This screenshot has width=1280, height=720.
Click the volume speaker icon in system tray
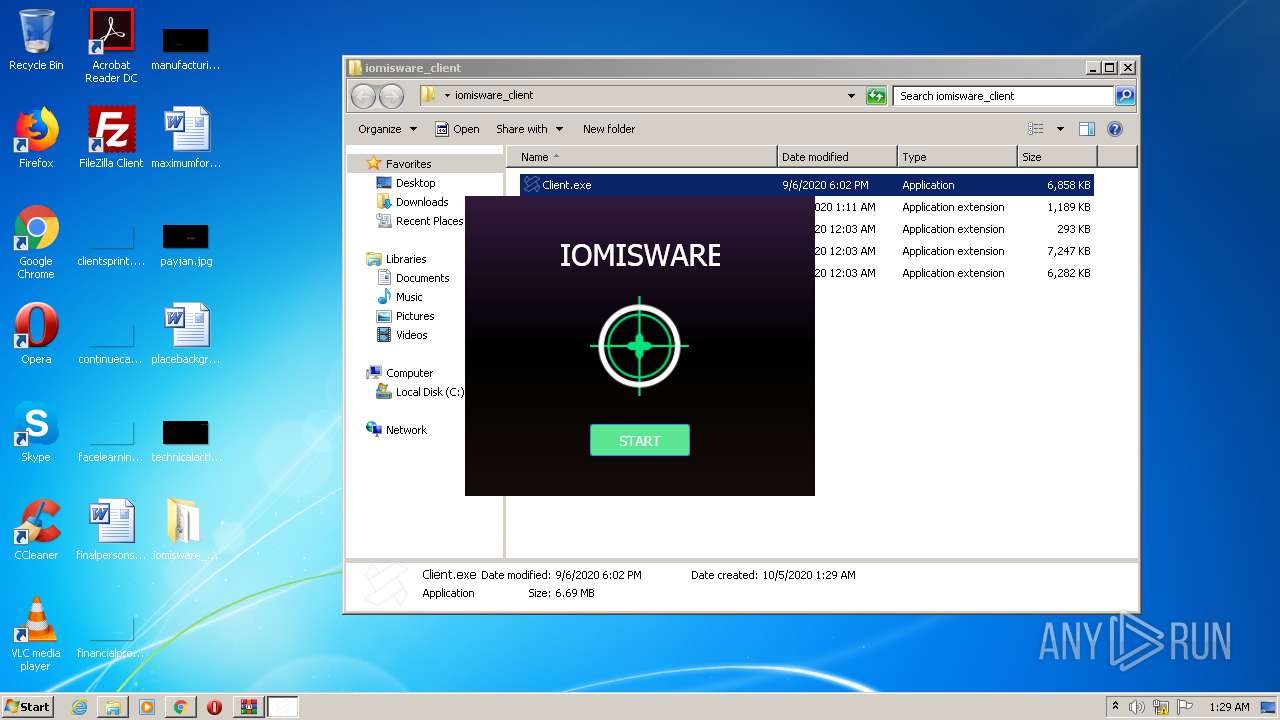click(x=1137, y=707)
